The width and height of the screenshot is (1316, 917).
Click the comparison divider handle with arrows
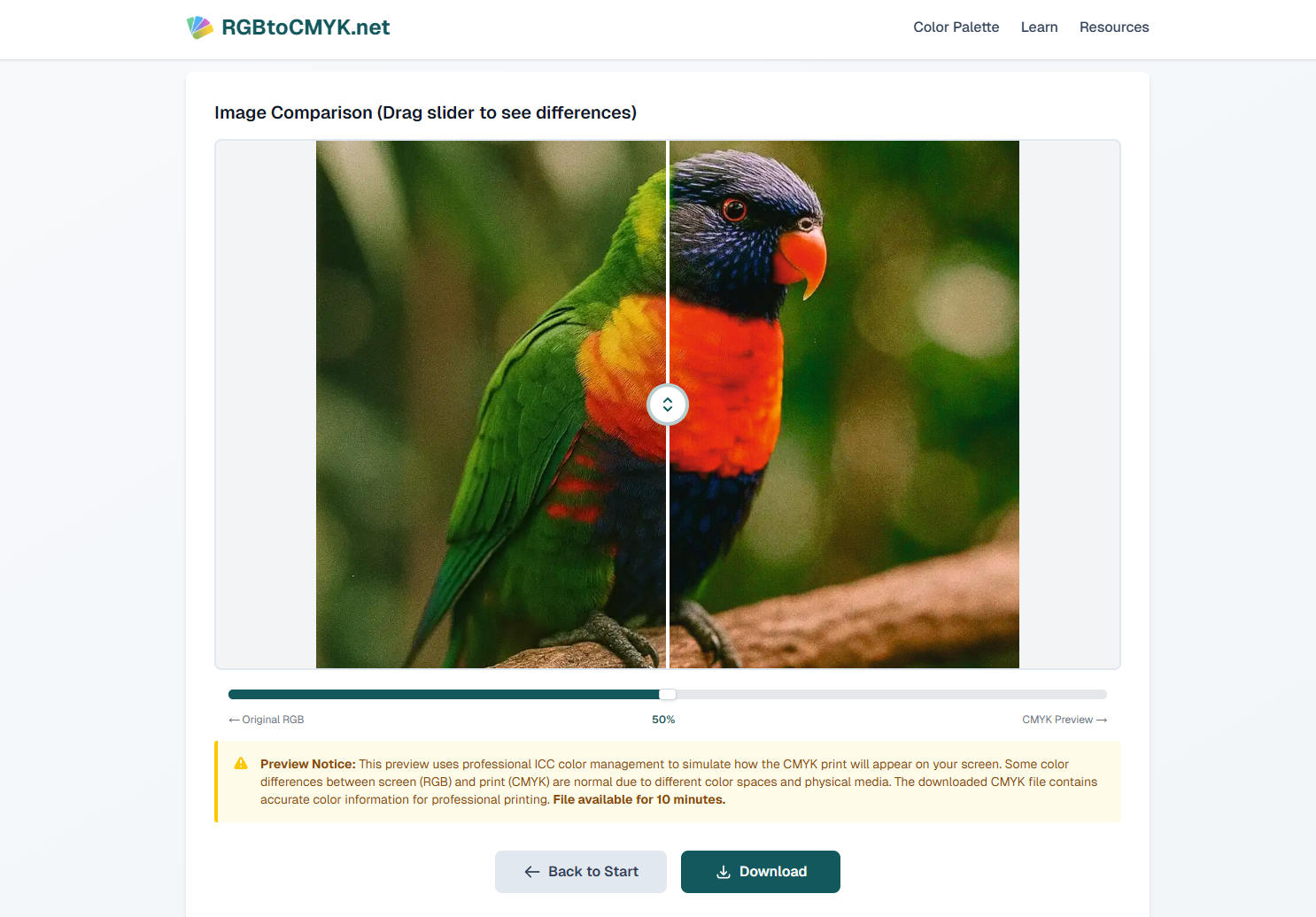668,405
